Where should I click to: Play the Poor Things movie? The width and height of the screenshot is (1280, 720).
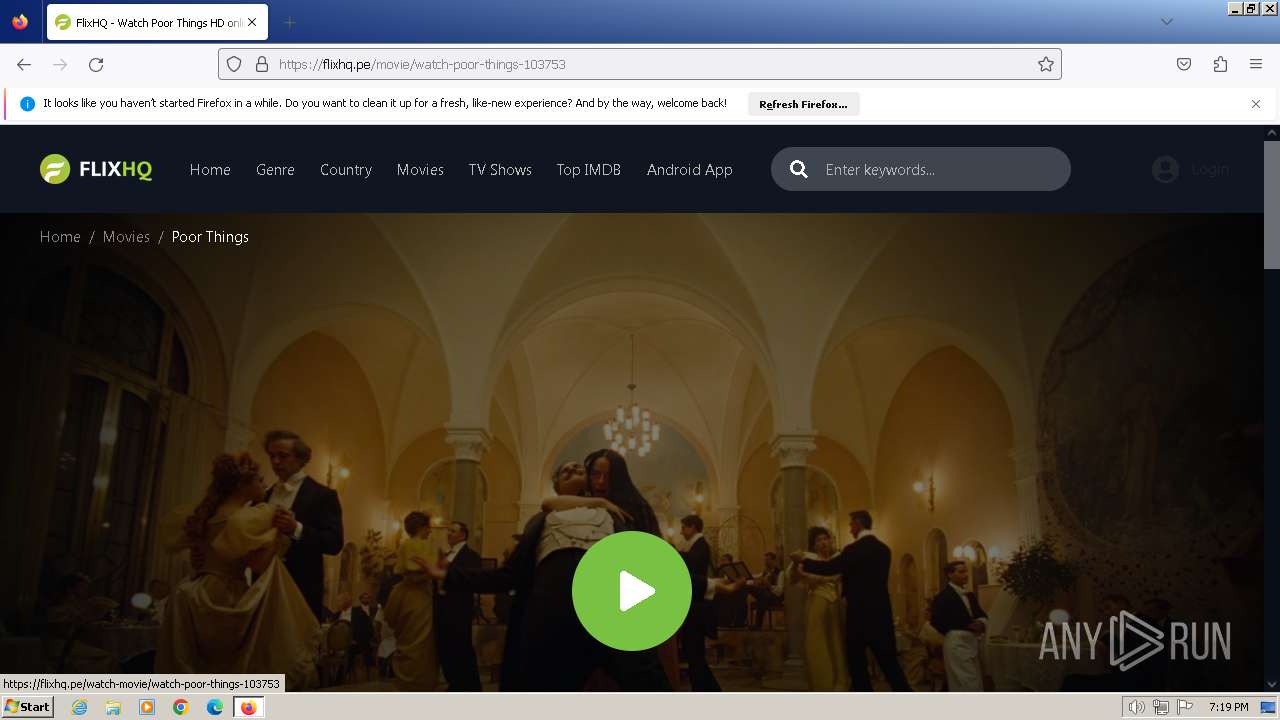(632, 591)
